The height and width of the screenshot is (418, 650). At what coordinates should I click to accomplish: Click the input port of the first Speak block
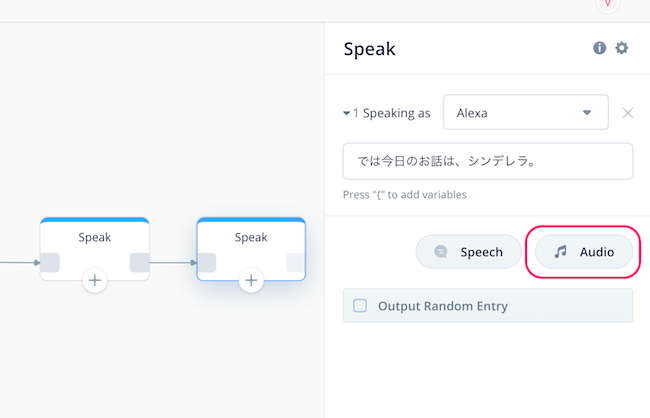pos(50,262)
